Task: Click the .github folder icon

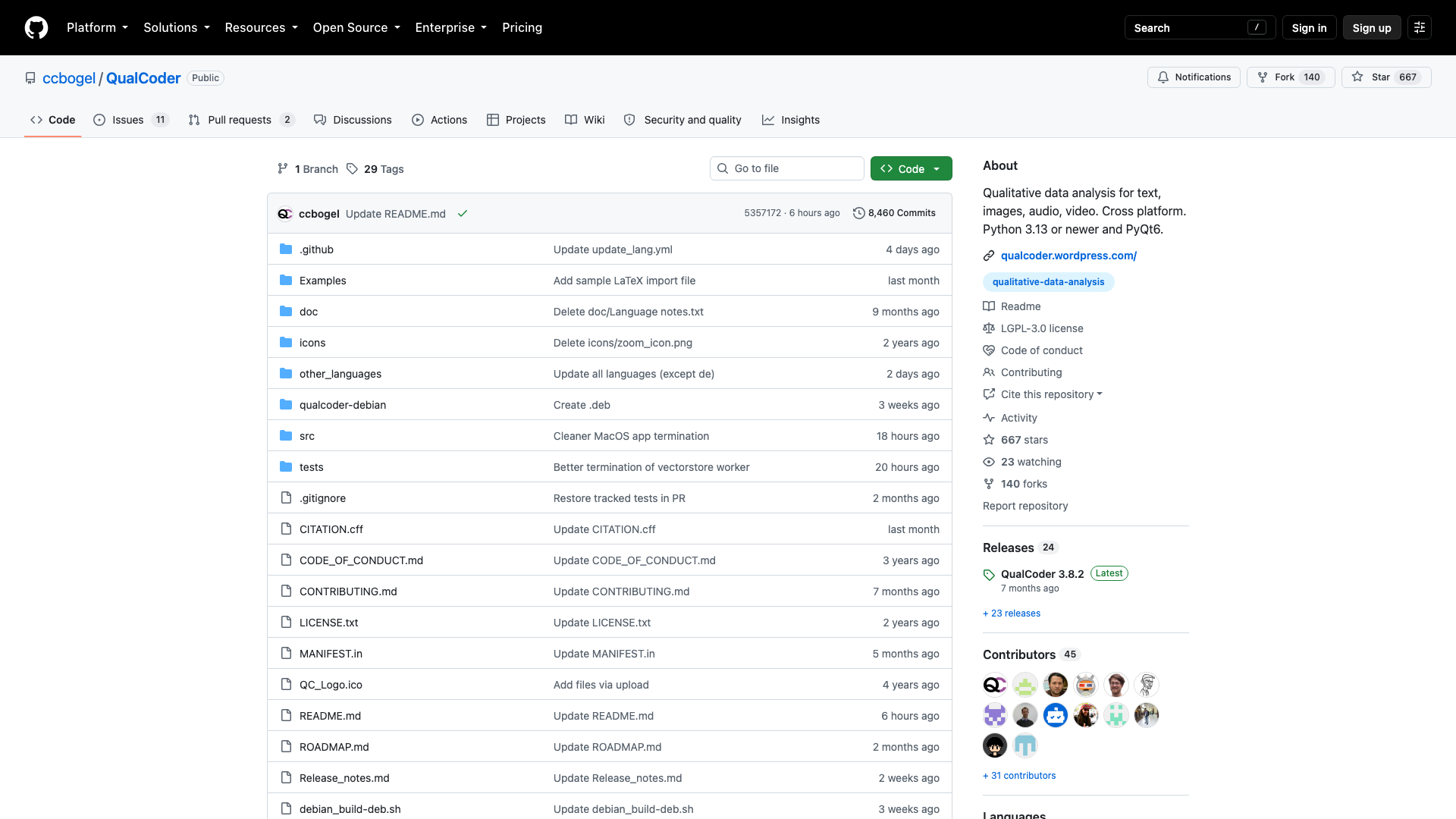Action: point(286,249)
